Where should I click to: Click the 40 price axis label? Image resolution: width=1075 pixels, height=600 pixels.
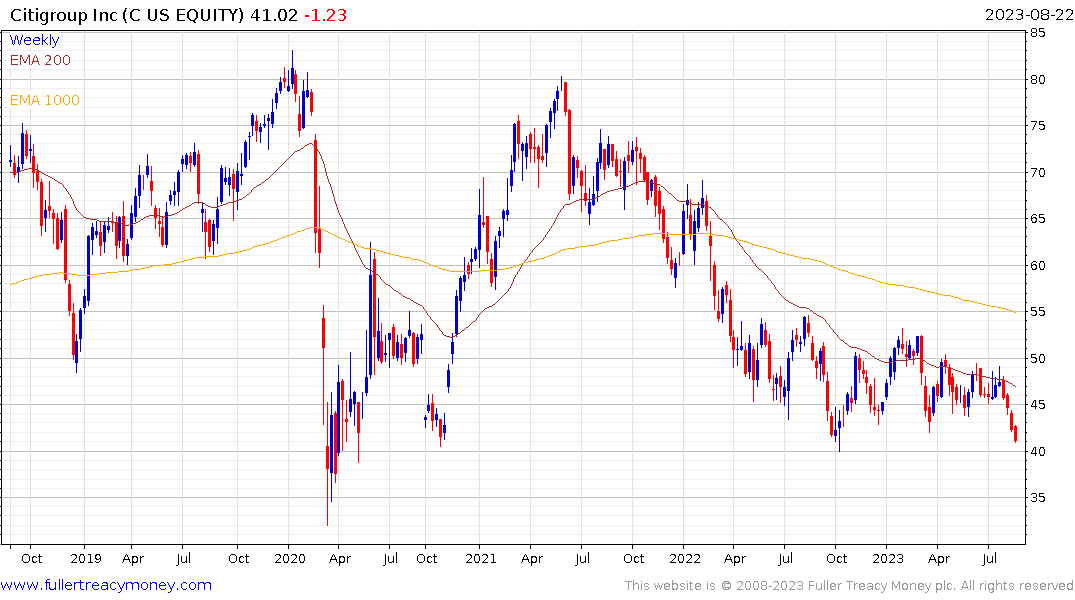(1037, 451)
